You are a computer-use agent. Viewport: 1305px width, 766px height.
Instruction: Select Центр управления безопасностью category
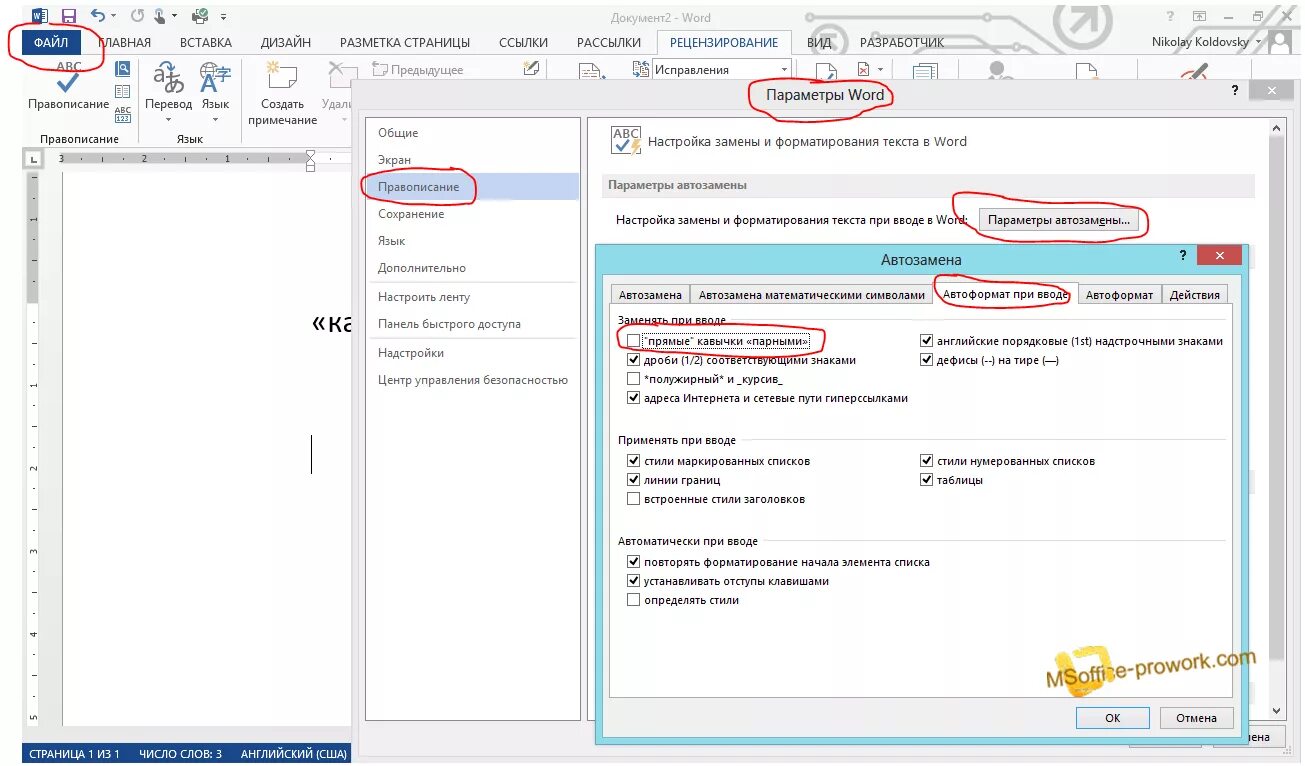473,380
